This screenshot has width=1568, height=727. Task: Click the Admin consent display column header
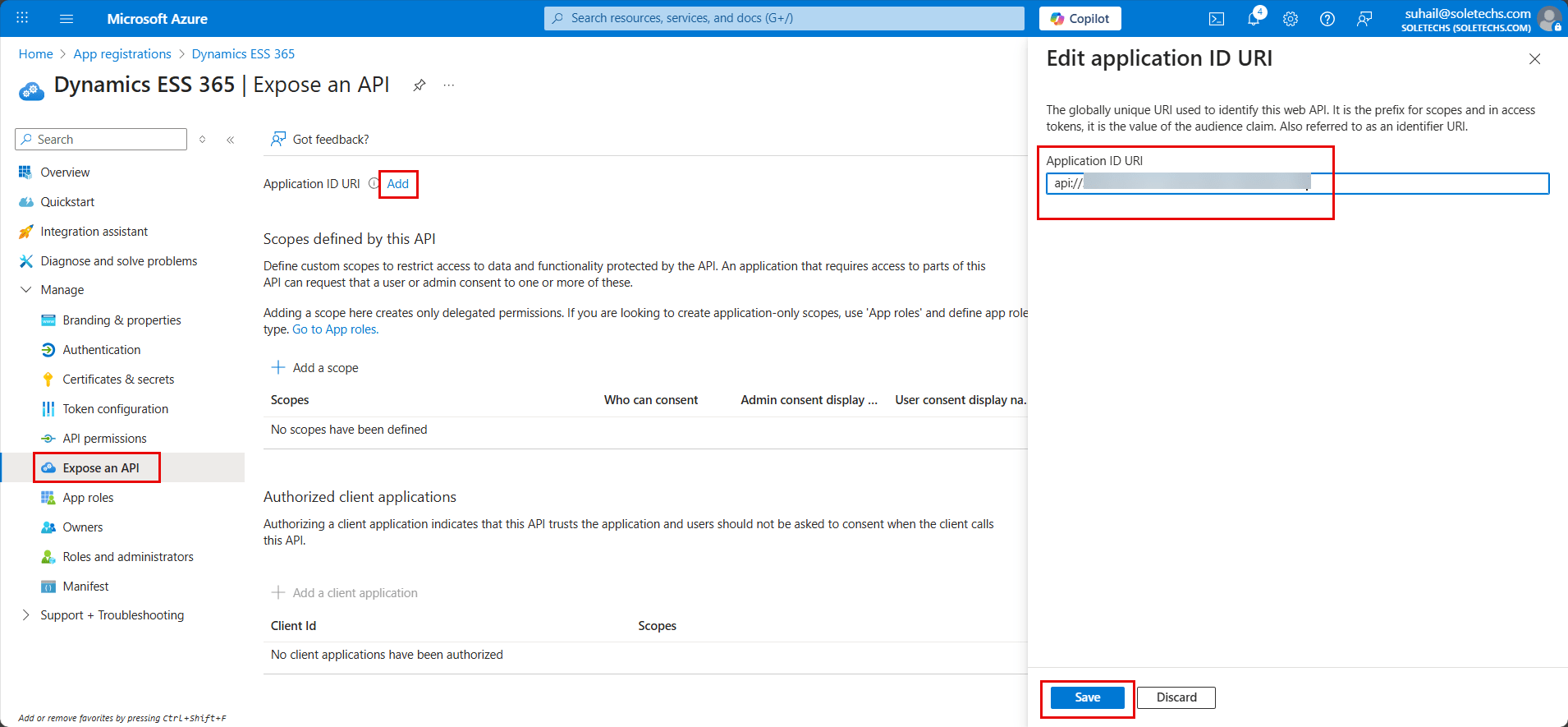(809, 400)
